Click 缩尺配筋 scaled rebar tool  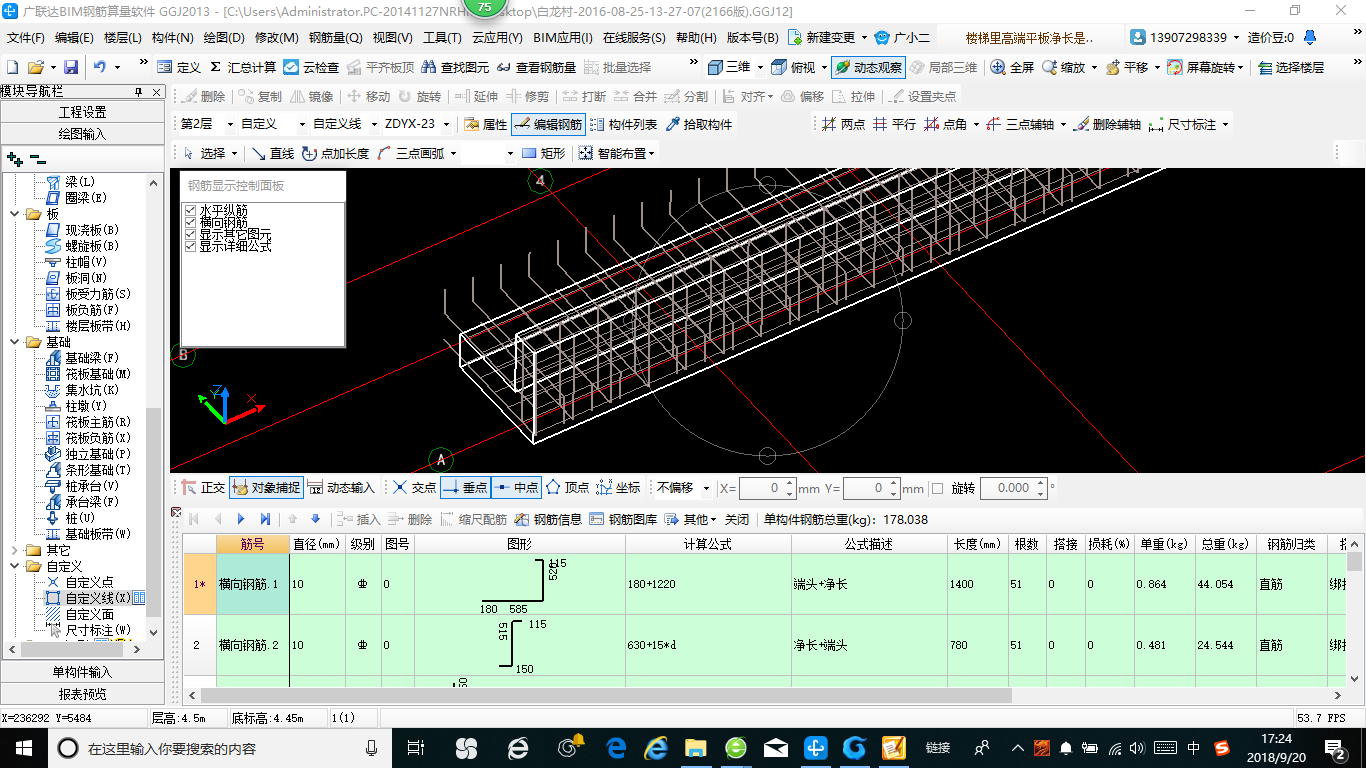click(x=473, y=519)
